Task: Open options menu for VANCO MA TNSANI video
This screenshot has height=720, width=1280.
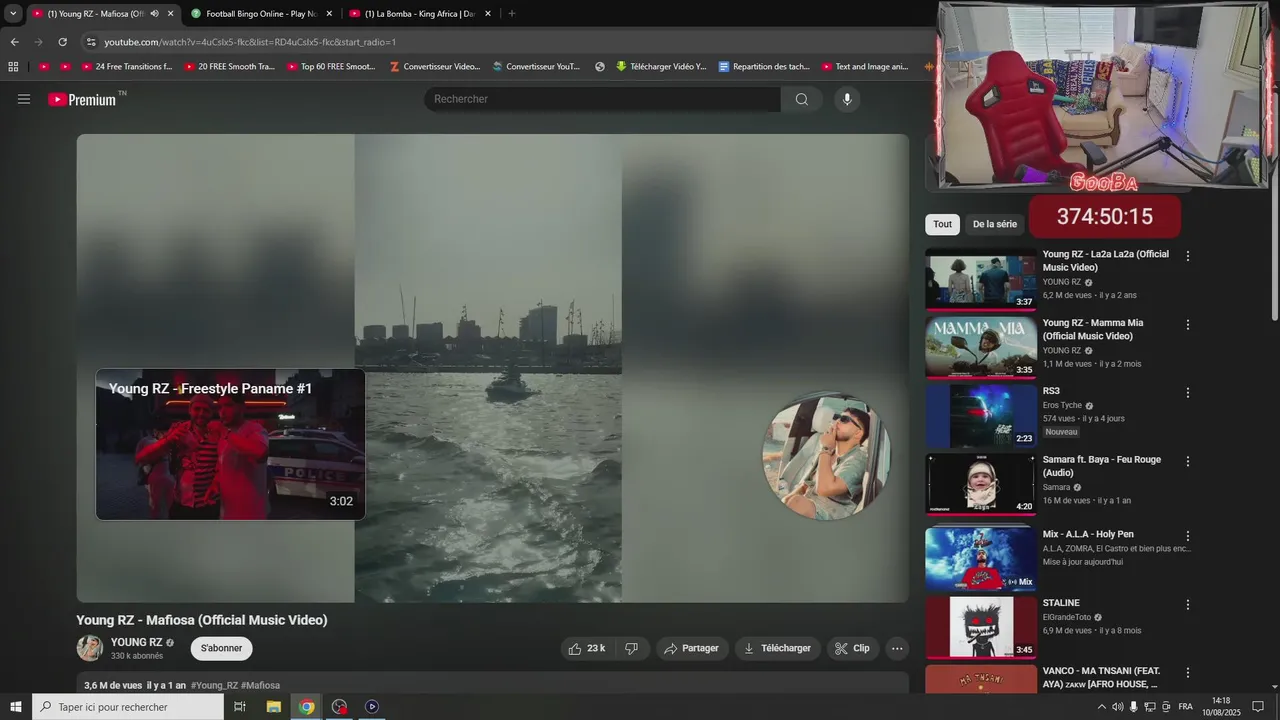Action: 1188,673
